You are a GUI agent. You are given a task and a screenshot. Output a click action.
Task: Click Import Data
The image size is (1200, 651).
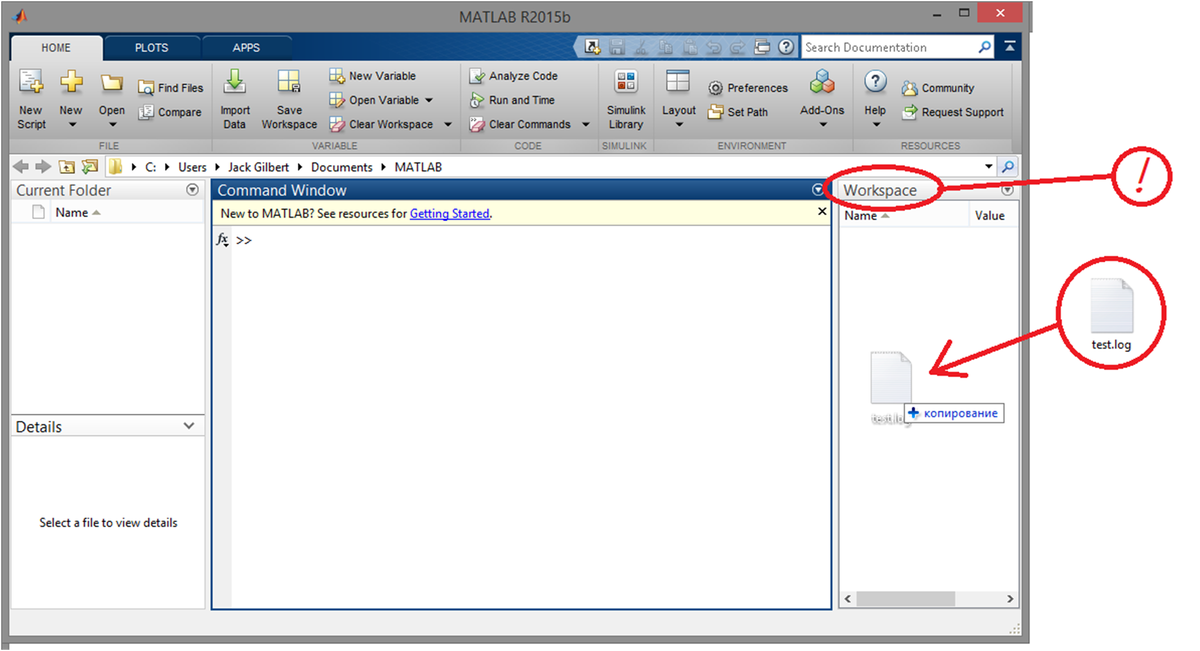click(x=235, y=99)
